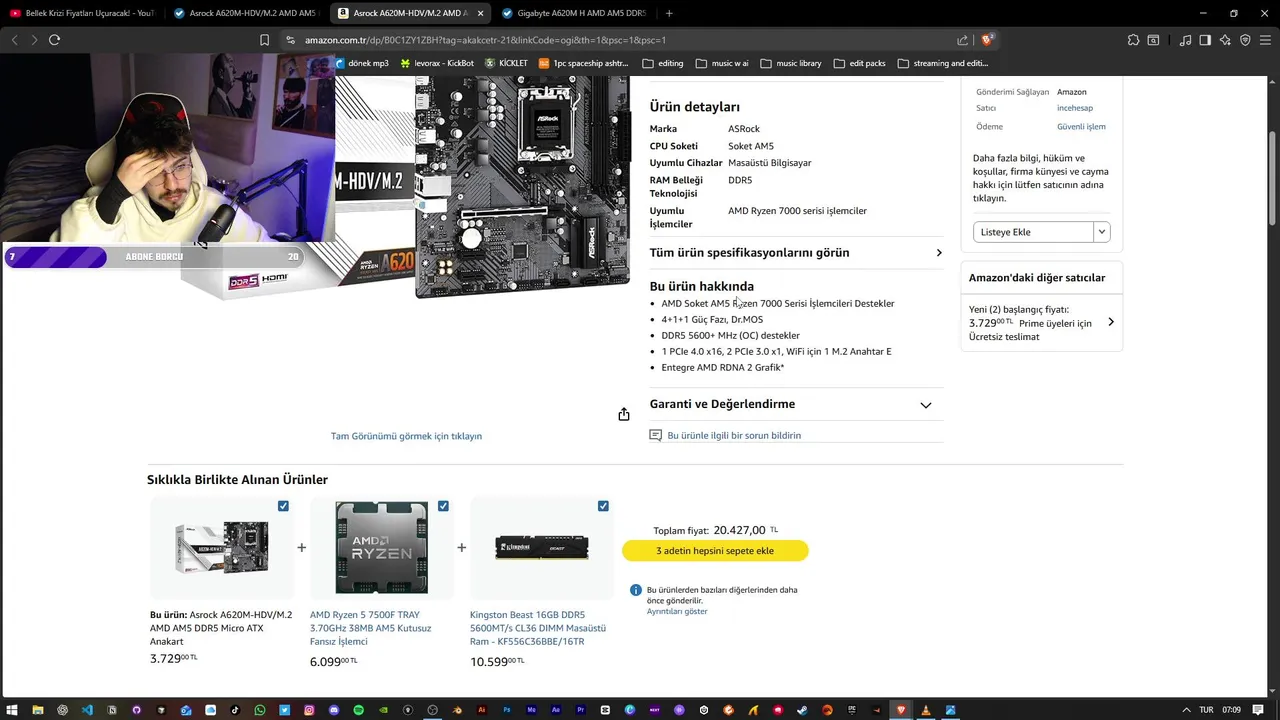Open the levorax - KickBot bookmark

click(x=436, y=63)
